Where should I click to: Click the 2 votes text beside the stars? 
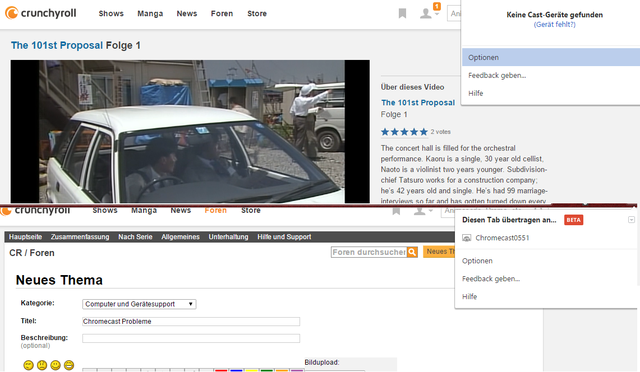pyautogui.click(x=440, y=132)
